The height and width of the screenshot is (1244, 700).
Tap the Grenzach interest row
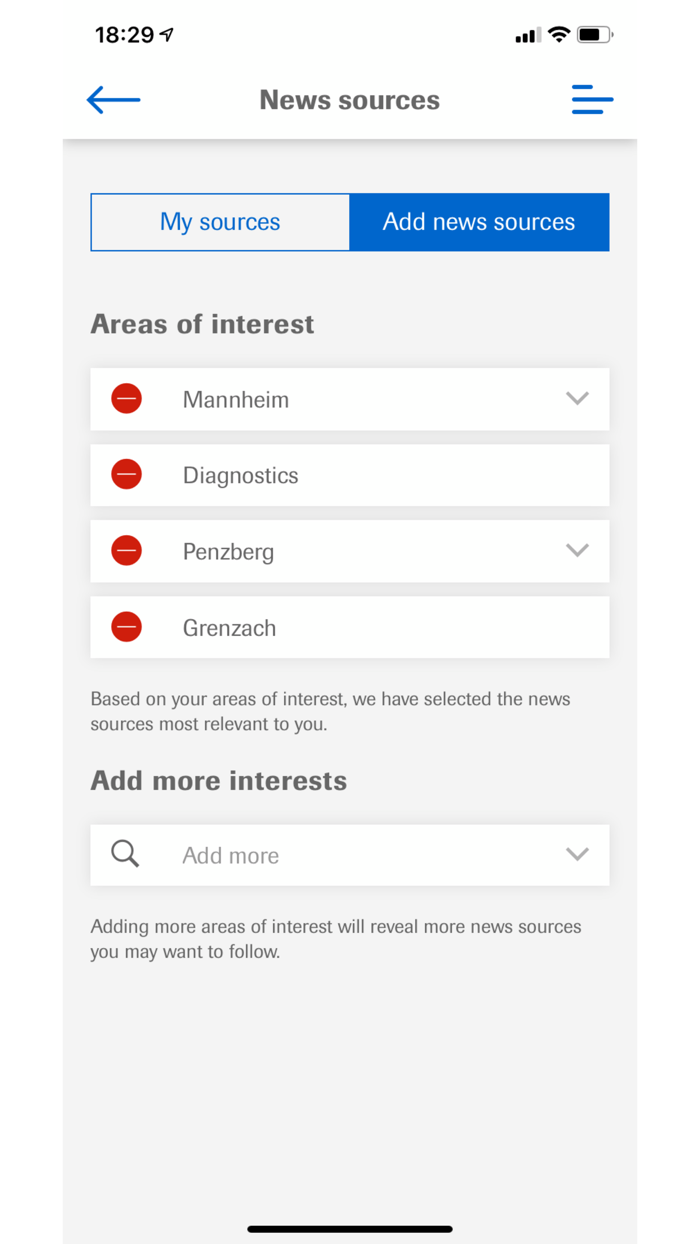pyautogui.click(x=380, y=627)
